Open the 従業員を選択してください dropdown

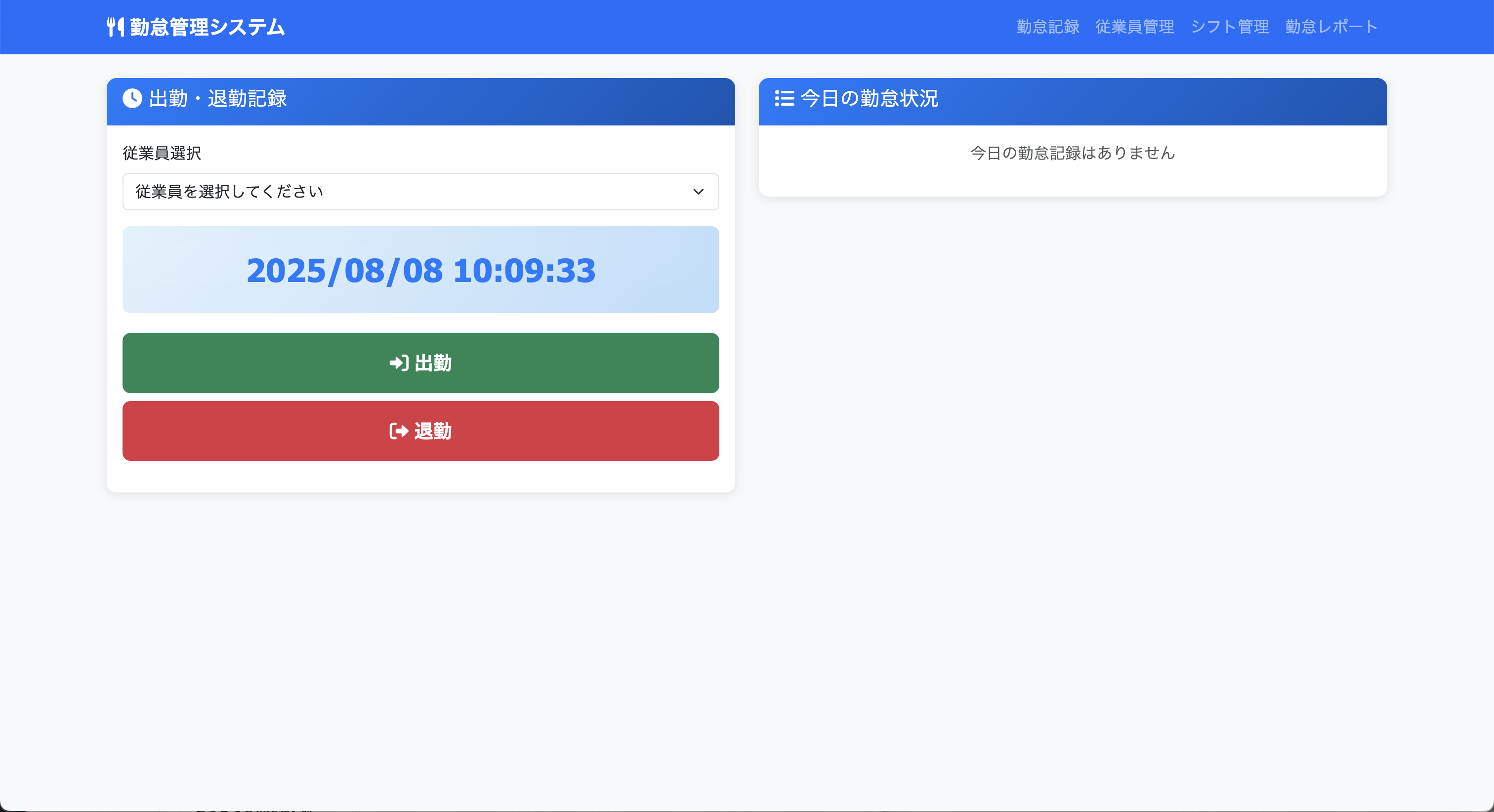point(420,192)
